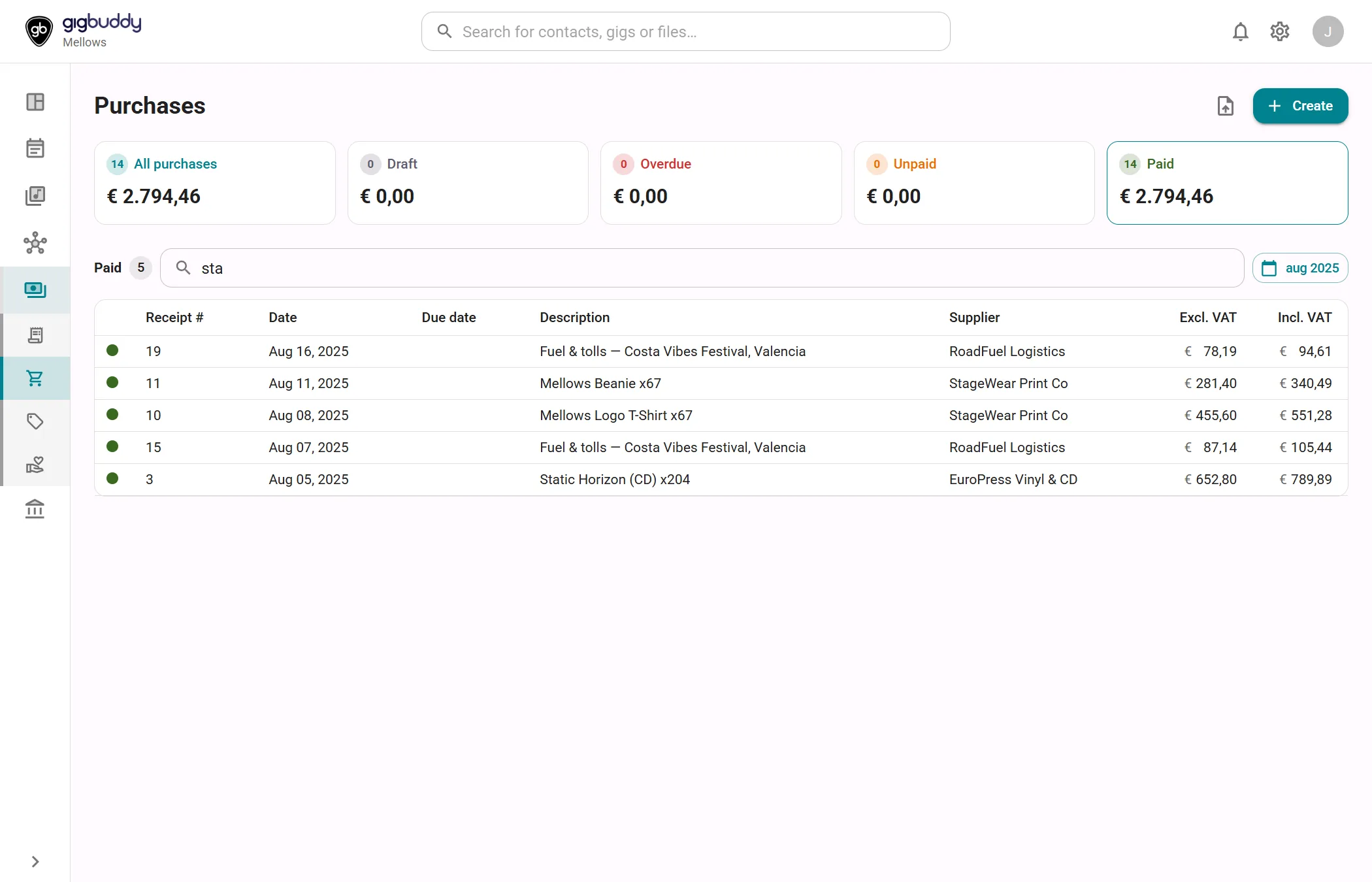Select the Paid filter card
The image size is (1372, 882).
(x=1228, y=183)
